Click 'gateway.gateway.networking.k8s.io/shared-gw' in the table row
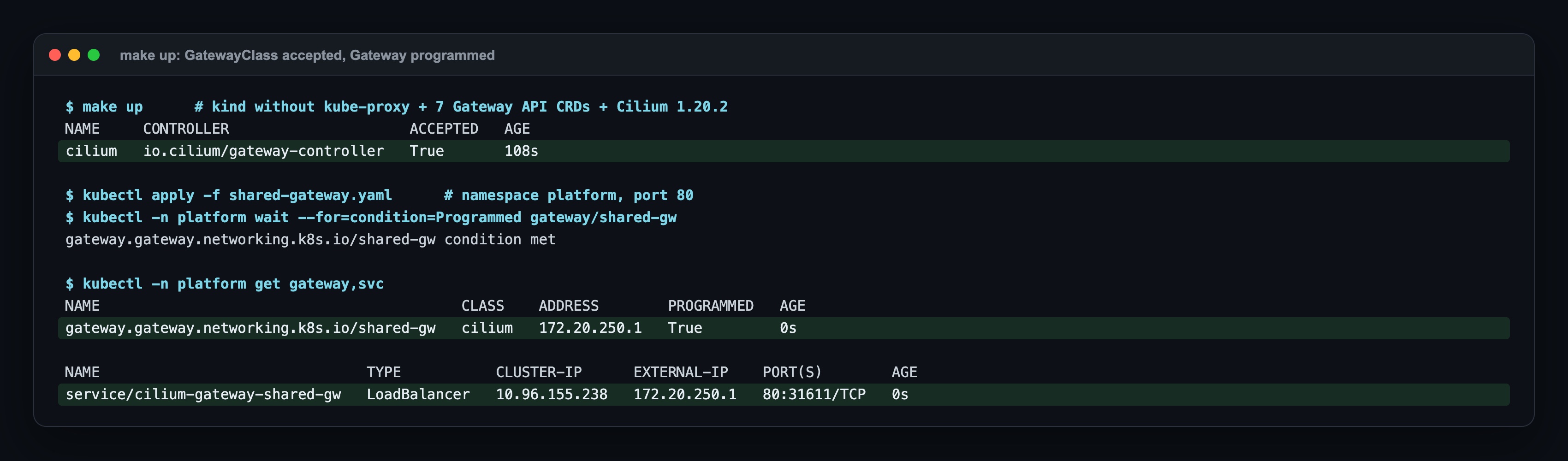Image resolution: width=1568 pixels, height=461 pixels. click(x=250, y=328)
